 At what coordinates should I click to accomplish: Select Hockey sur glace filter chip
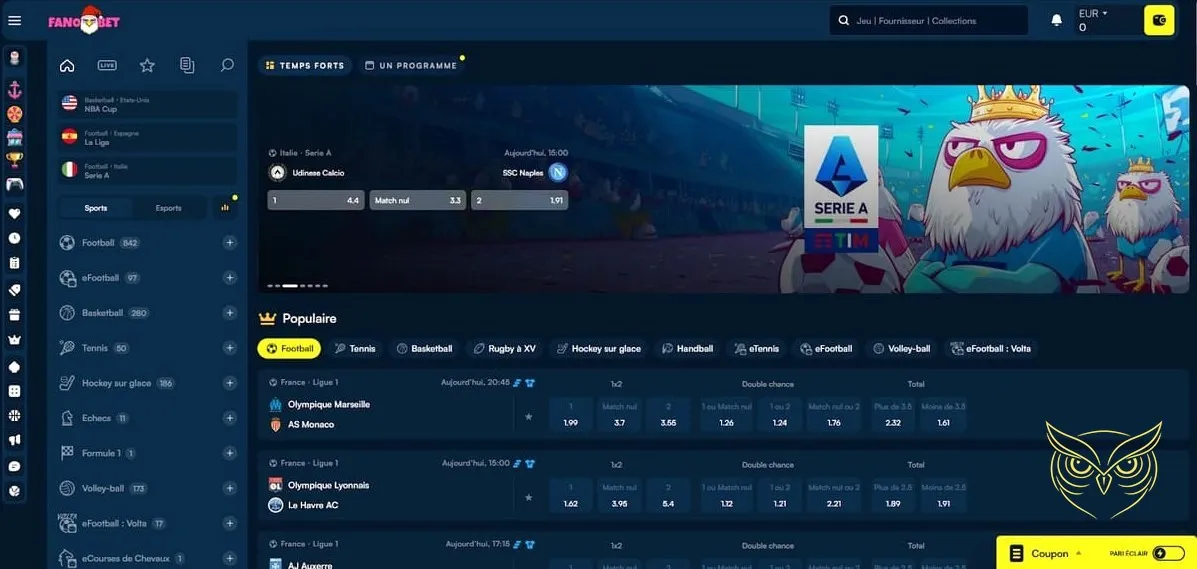point(598,349)
